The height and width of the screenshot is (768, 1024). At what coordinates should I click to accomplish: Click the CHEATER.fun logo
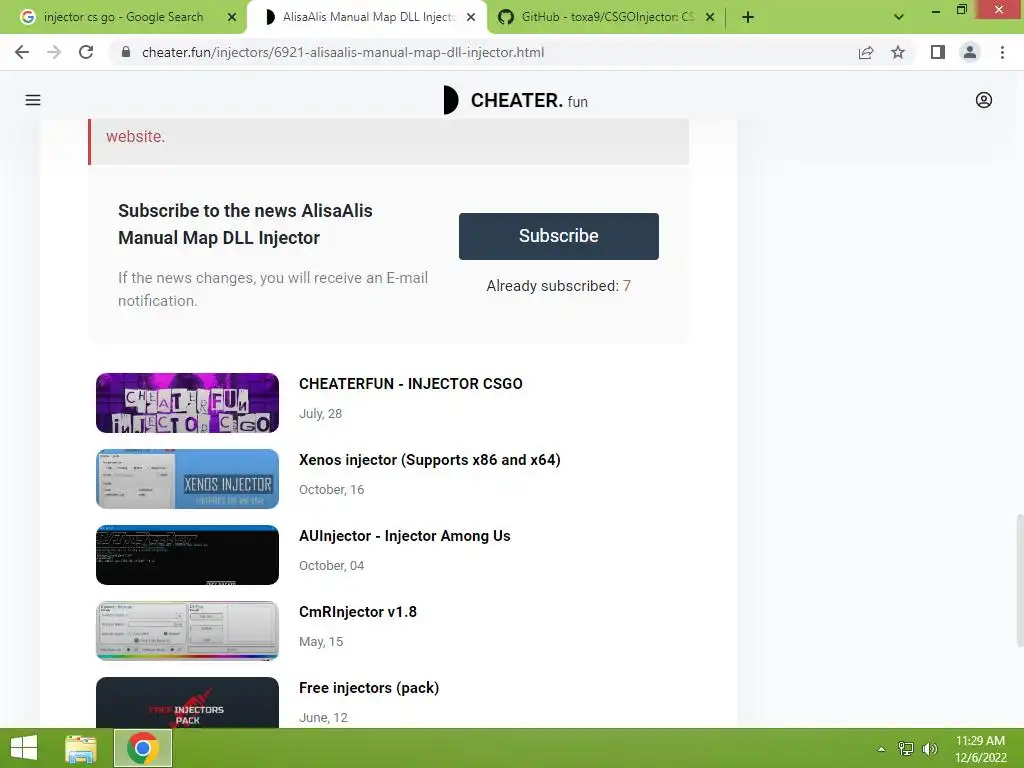pyautogui.click(x=515, y=100)
